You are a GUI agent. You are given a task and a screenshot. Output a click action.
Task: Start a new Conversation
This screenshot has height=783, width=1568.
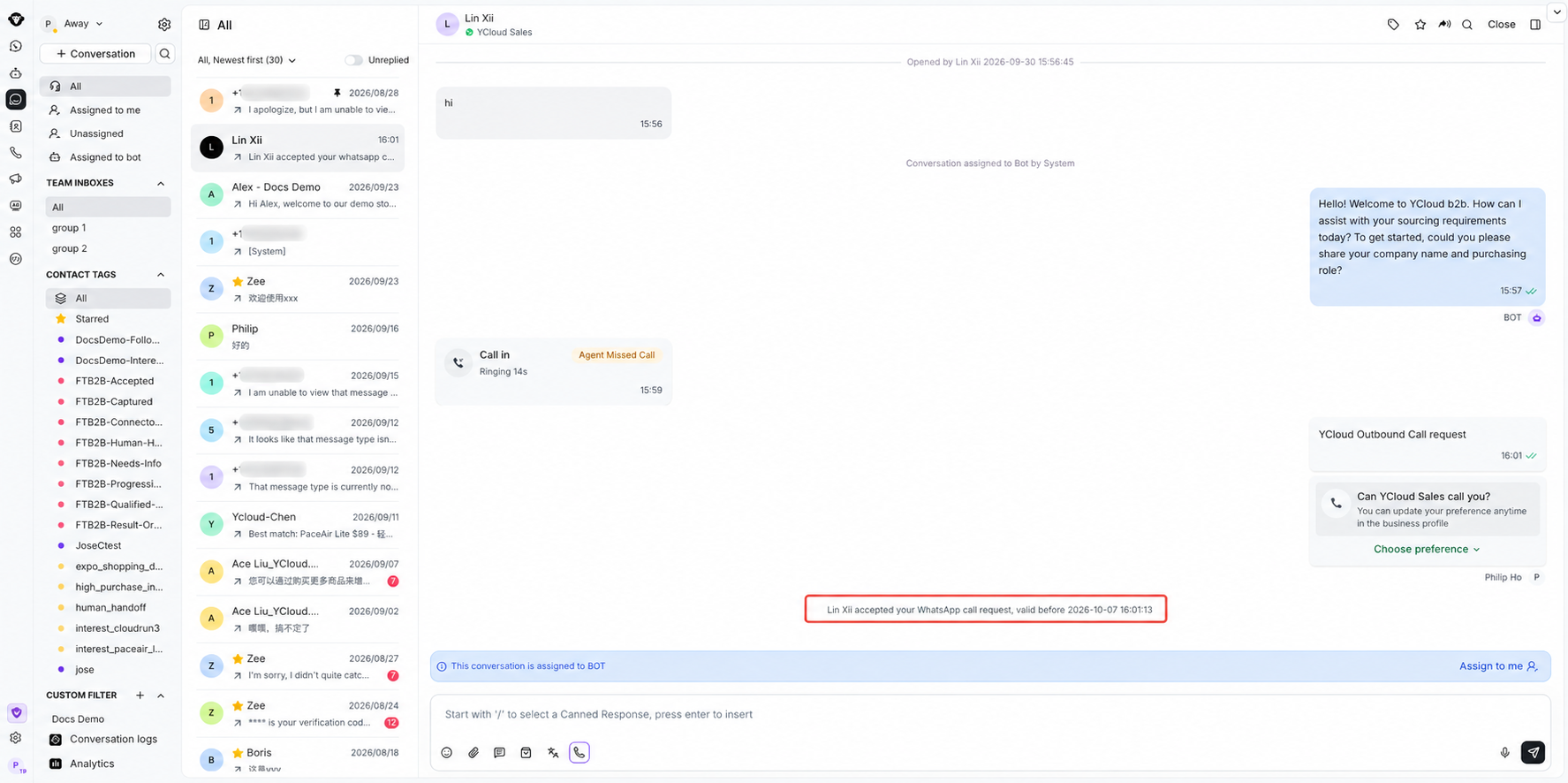pyautogui.click(x=95, y=54)
